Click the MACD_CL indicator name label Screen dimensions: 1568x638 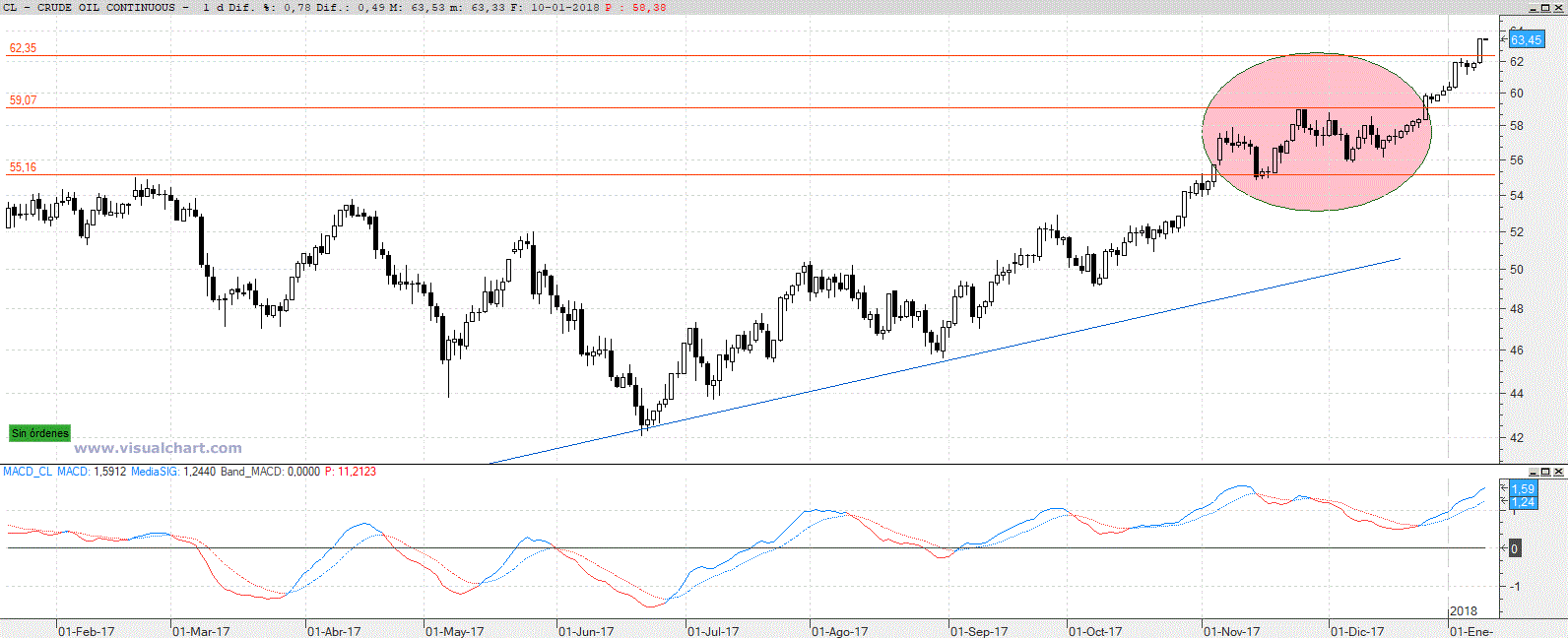click(28, 472)
